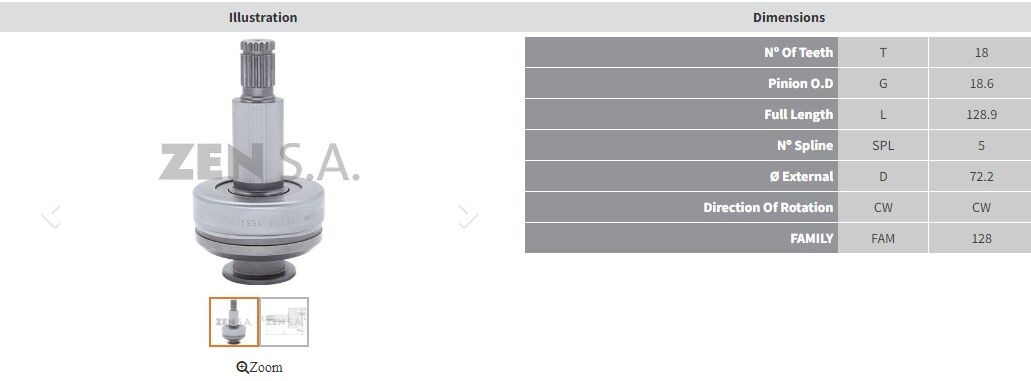The image size is (1031, 381).
Task: Click the main starter drive product image
Action: coord(258,162)
